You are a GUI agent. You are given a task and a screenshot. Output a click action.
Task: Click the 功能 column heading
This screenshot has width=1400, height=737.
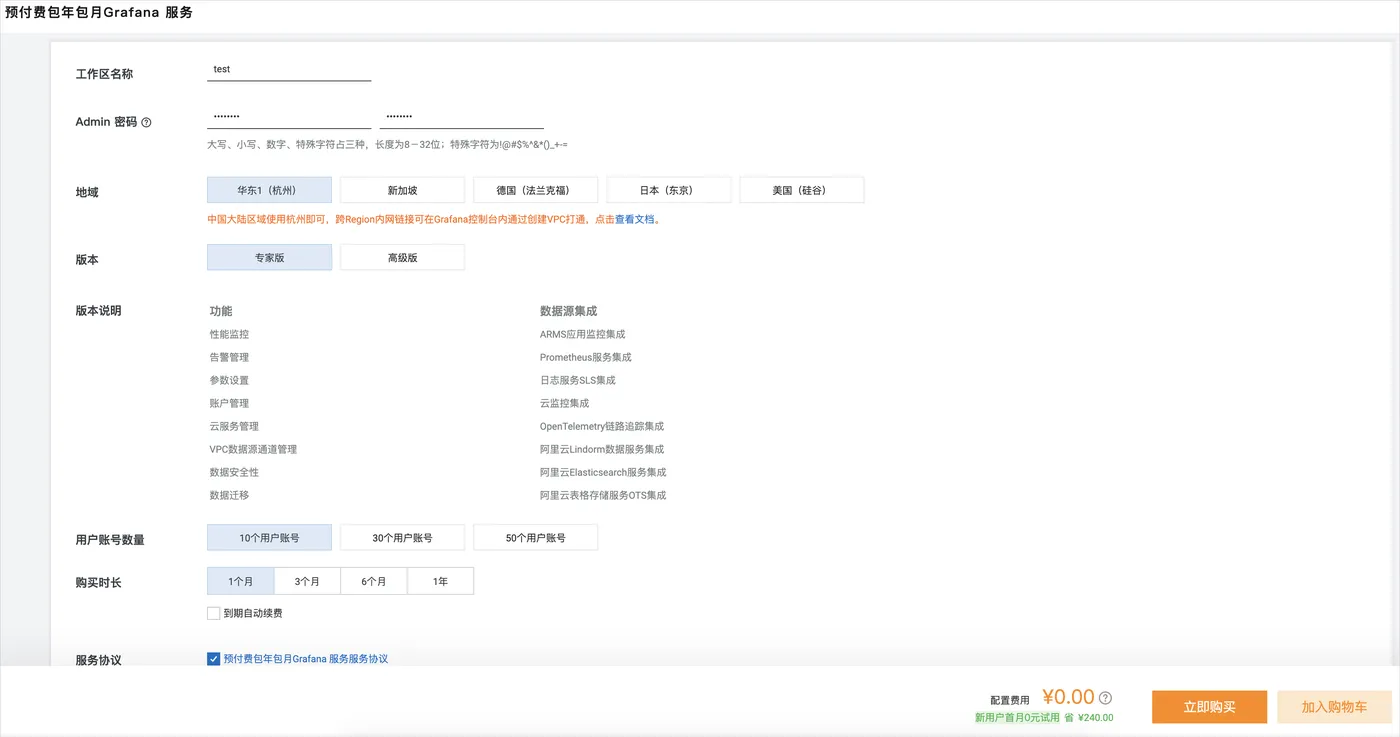pos(221,311)
